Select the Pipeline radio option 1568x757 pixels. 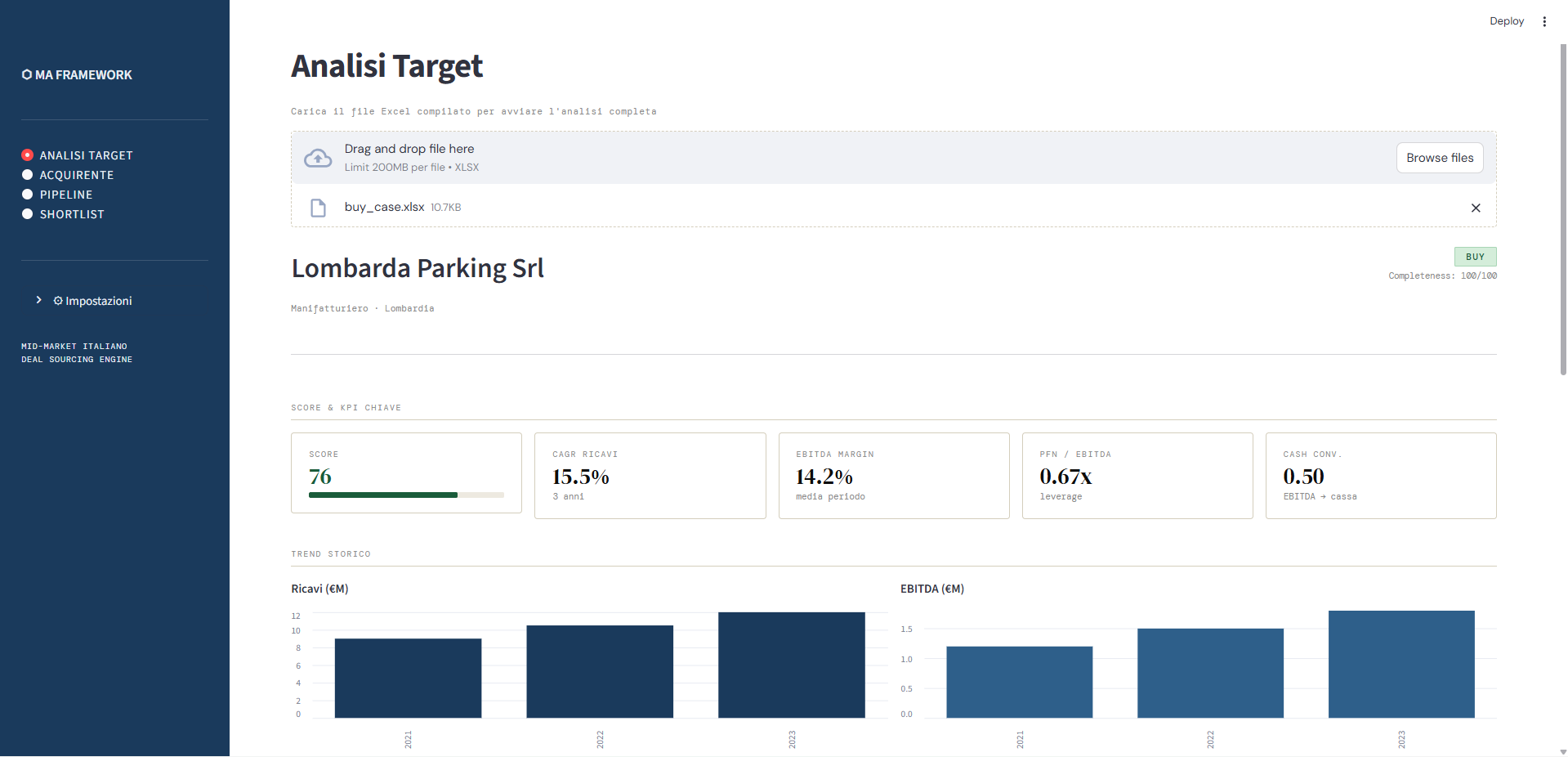tap(28, 195)
